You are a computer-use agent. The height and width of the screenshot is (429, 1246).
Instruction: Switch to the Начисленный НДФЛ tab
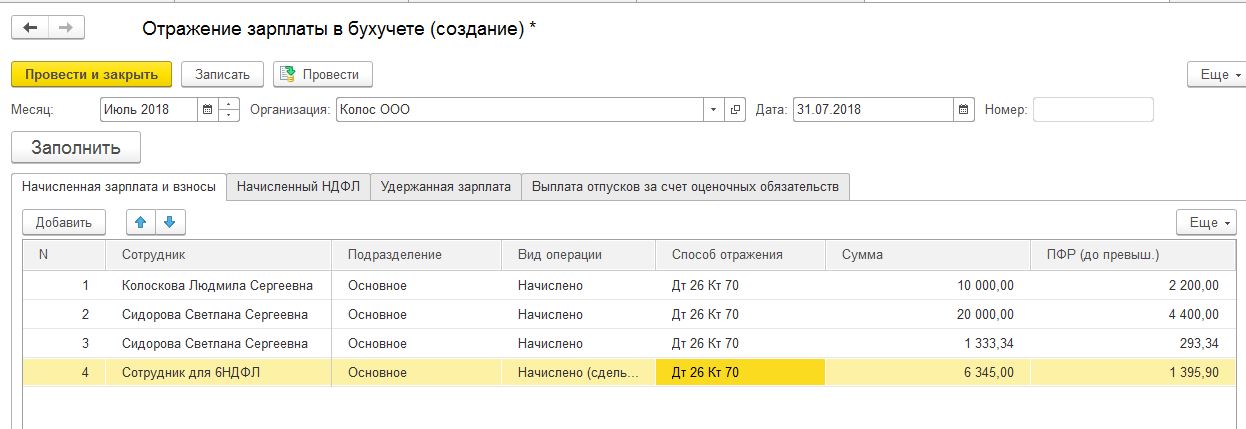pyautogui.click(x=299, y=187)
